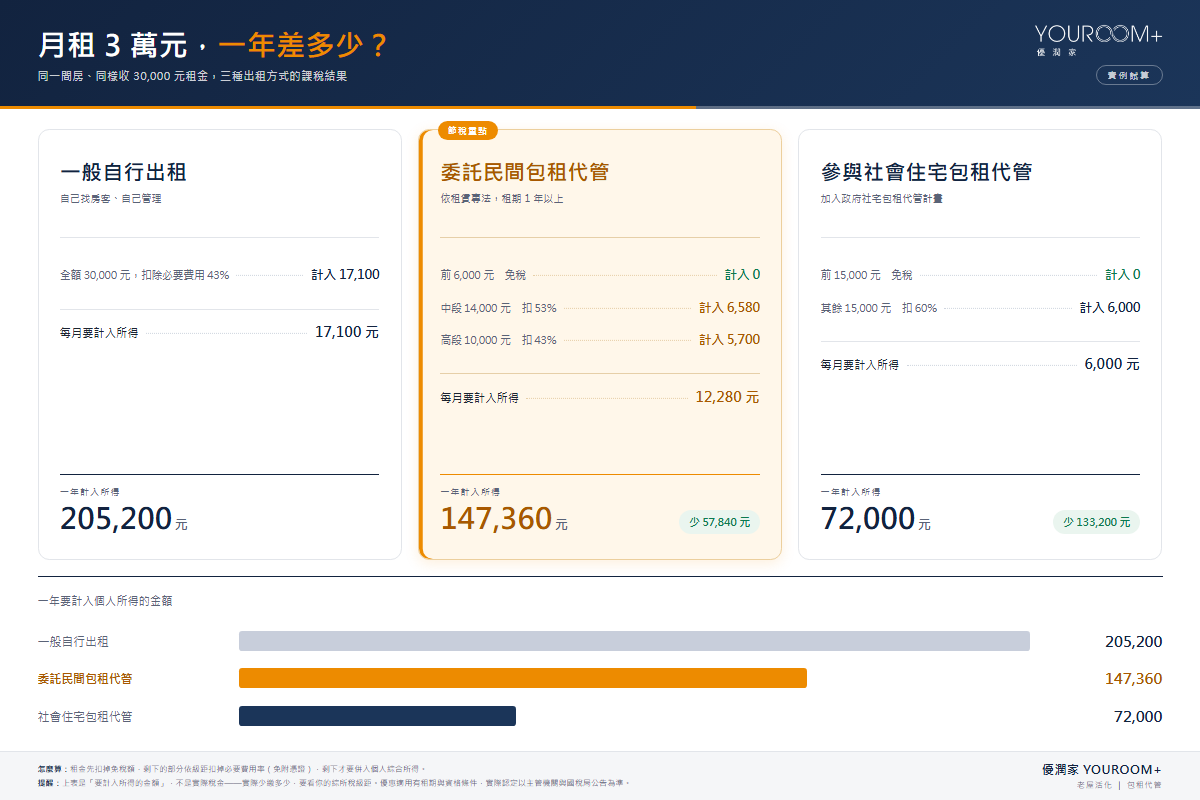Click the 12,280 元 monthly income value
This screenshot has height=800, width=1200.
coord(727,397)
